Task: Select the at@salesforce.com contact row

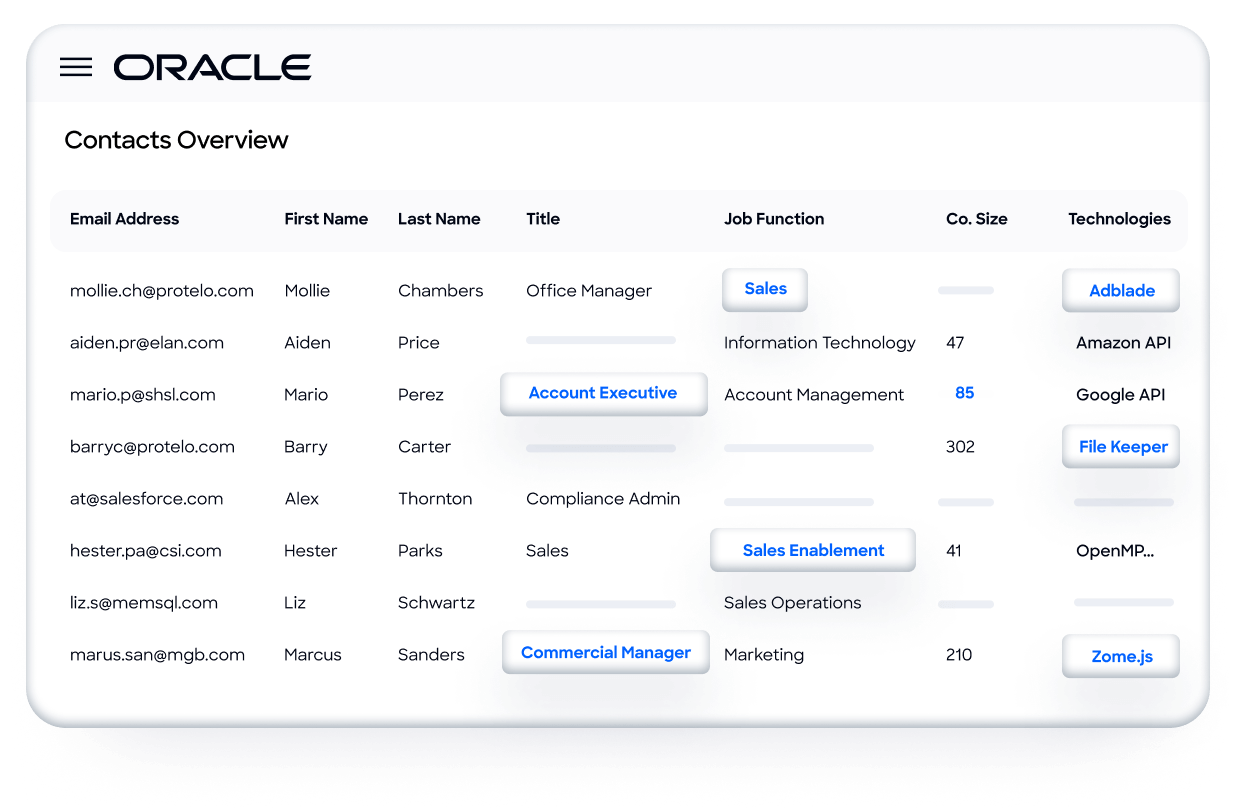Action: point(620,499)
